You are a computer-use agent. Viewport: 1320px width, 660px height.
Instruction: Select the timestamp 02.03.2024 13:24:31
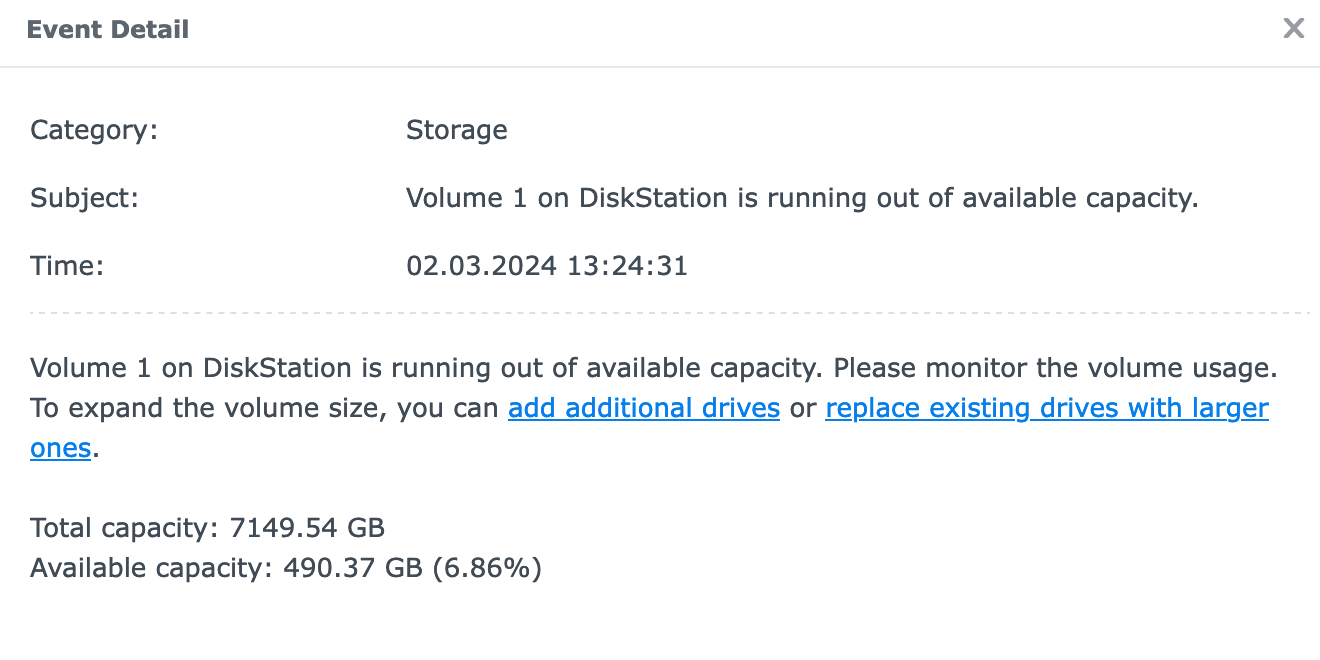(546, 266)
